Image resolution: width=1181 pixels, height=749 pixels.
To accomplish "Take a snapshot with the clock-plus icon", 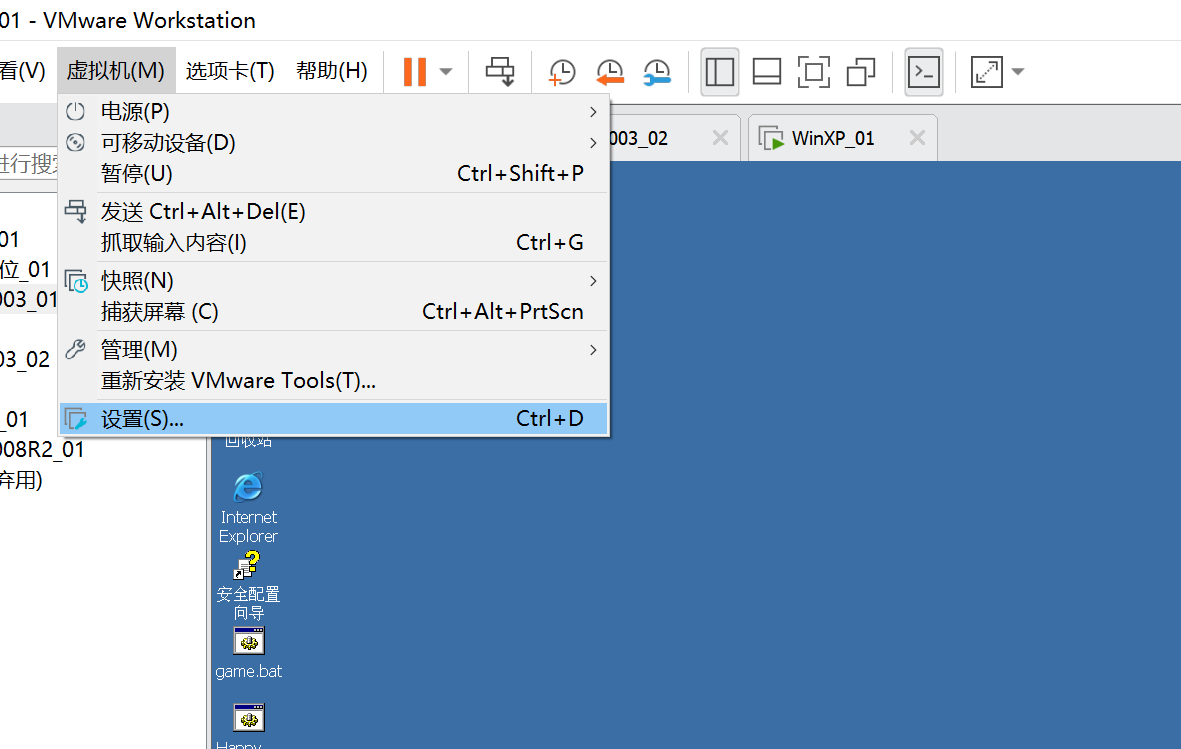I will (562, 72).
